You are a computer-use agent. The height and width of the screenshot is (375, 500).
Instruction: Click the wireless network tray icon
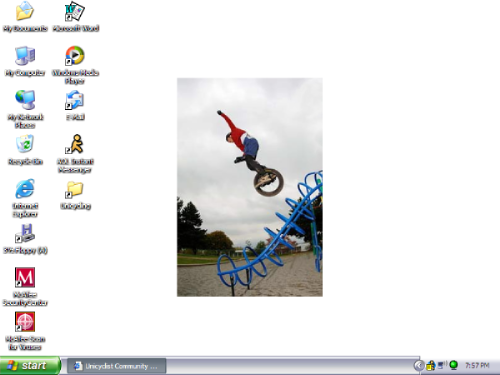click(x=442, y=365)
